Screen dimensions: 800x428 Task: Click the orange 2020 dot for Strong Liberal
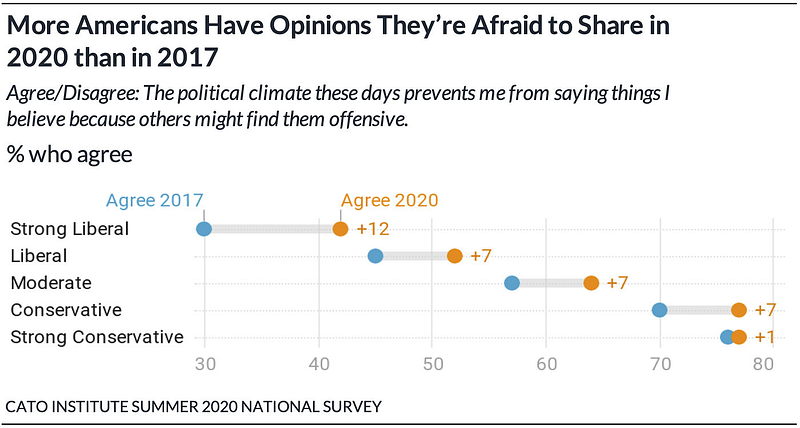(340, 229)
